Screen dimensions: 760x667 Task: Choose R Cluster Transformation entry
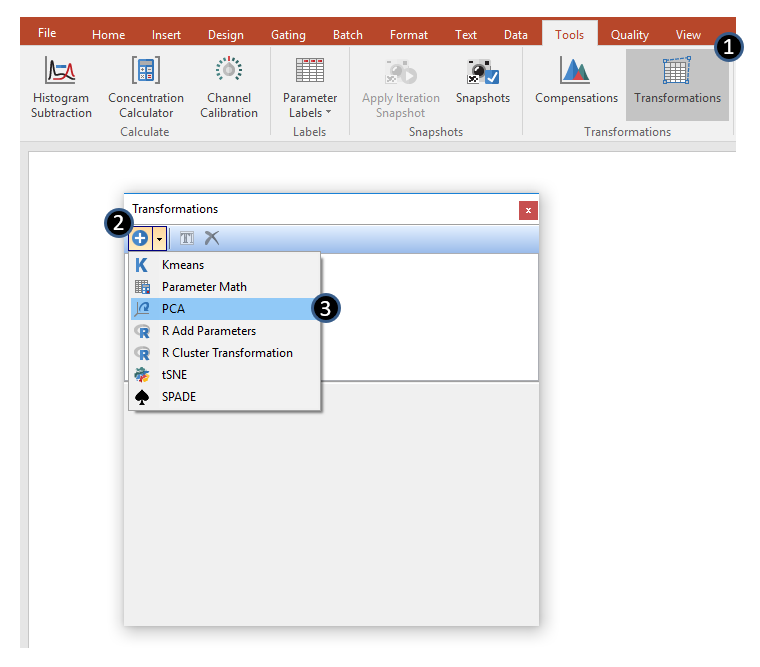click(227, 353)
